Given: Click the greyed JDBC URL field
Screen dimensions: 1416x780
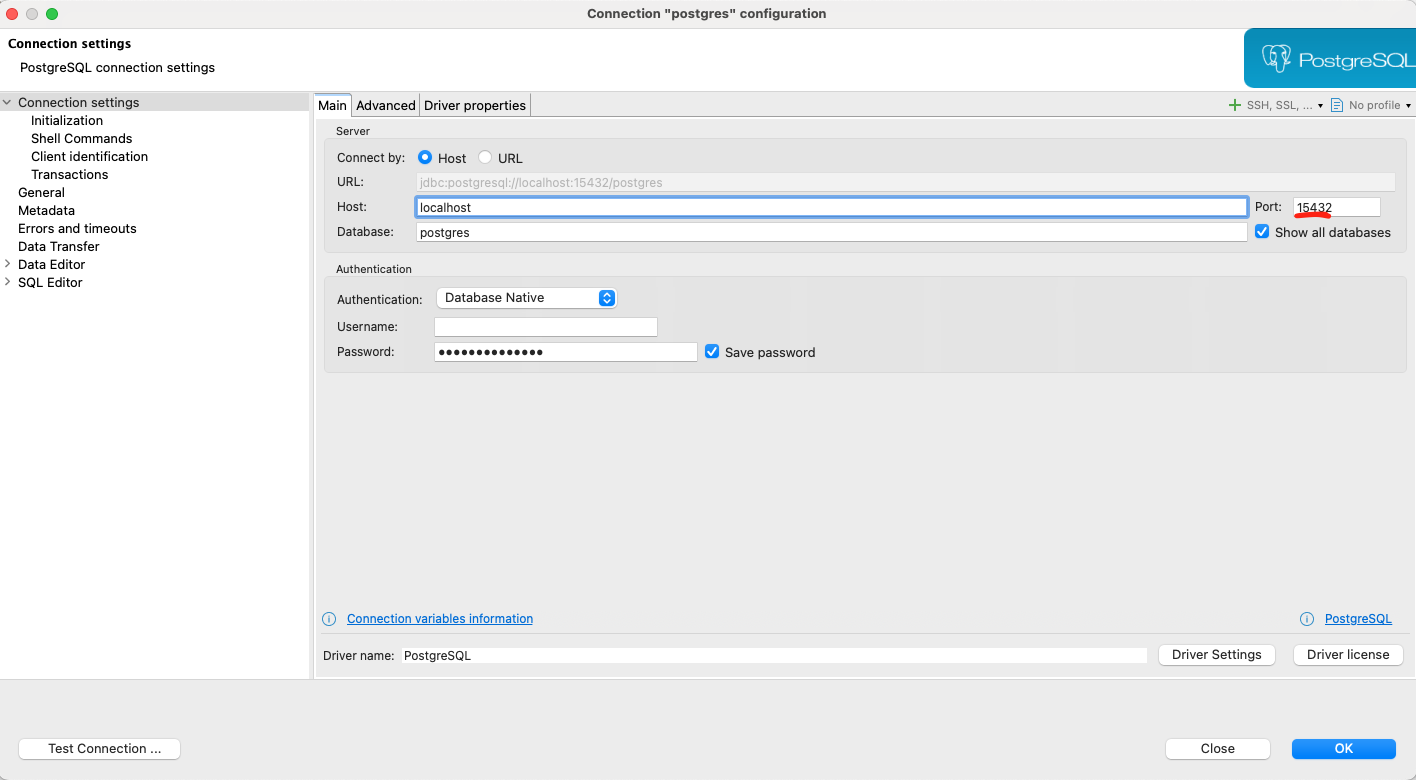Looking at the screenshot, I should [905, 182].
